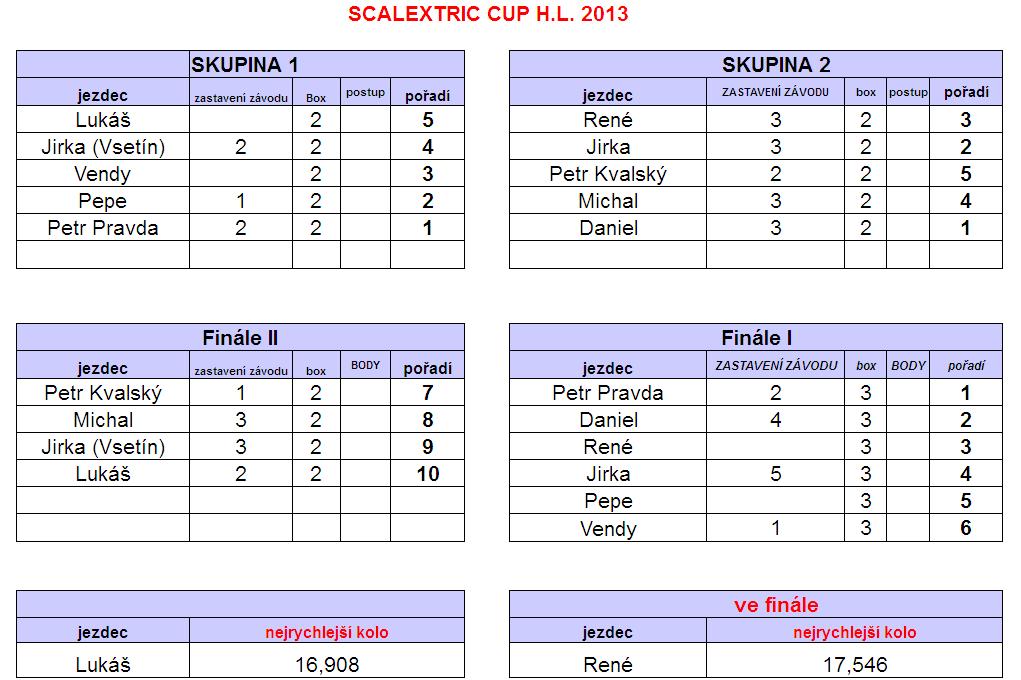This screenshot has height=680, width=1021.
Task: Select the fastest lap value 17,546
Action: pos(854,664)
